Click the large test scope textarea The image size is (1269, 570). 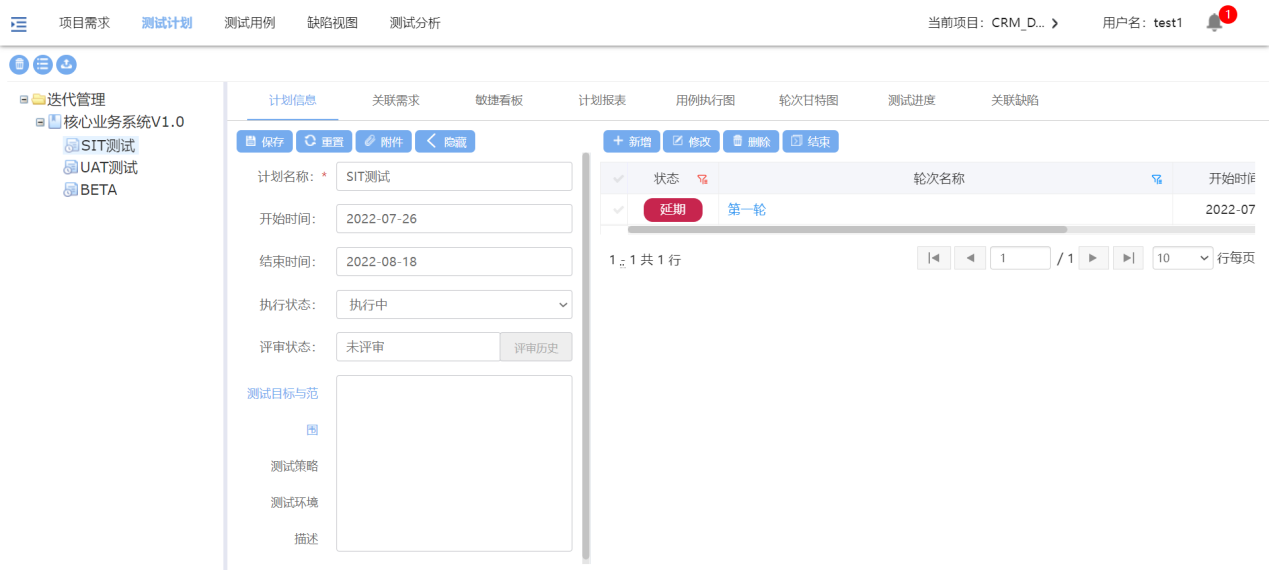click(x=454, y=463)
